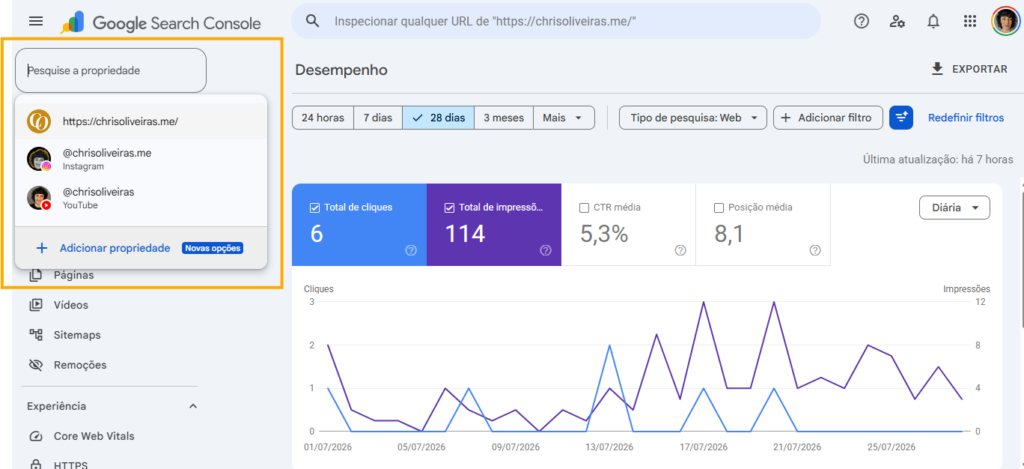Open Páginas in the sidebar

pyautogui.click(x=74, y=276)
